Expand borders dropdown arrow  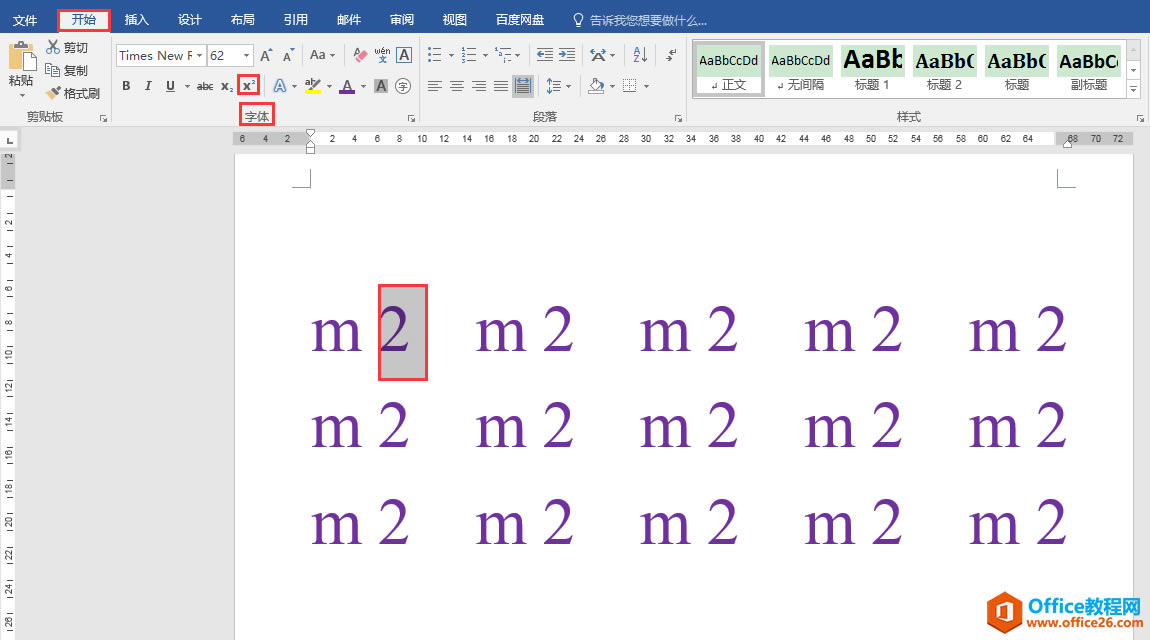pos(646,87)
